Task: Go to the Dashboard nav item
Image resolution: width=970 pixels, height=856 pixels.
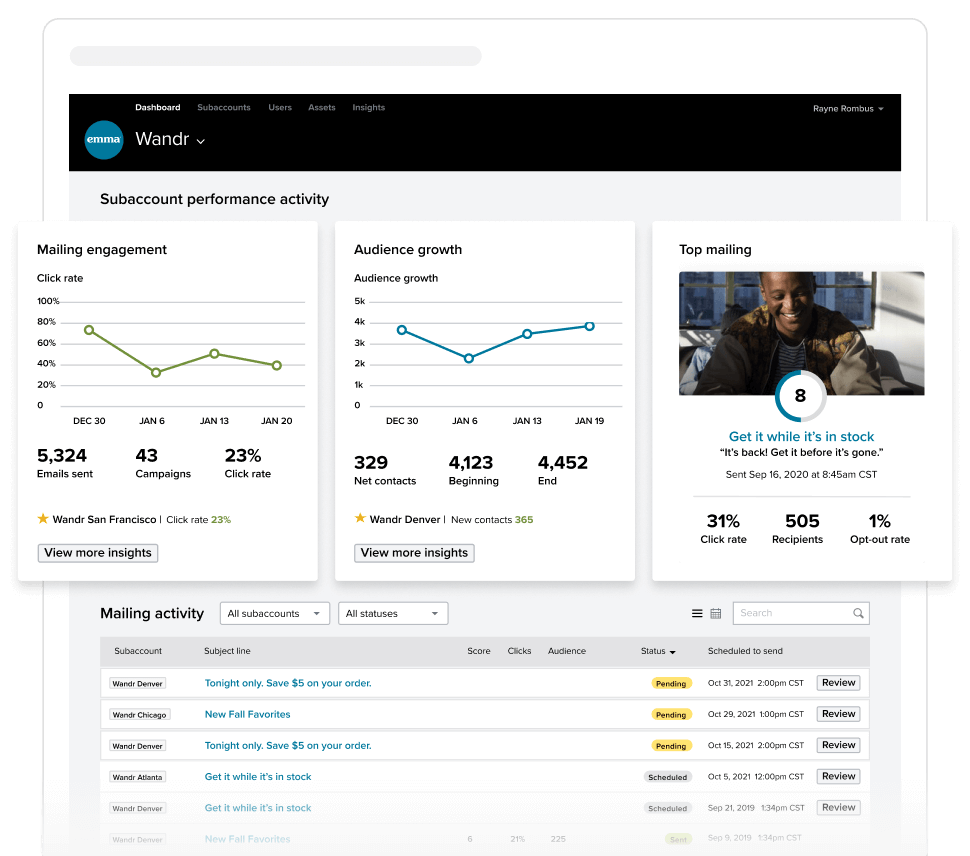Action: click(157, 107)
